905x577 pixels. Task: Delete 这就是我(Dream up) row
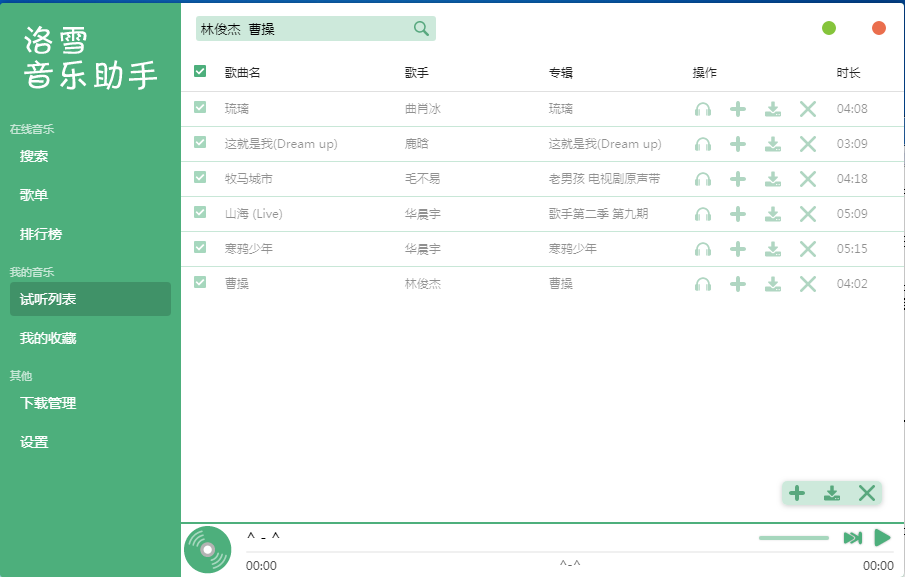point(808,144)
